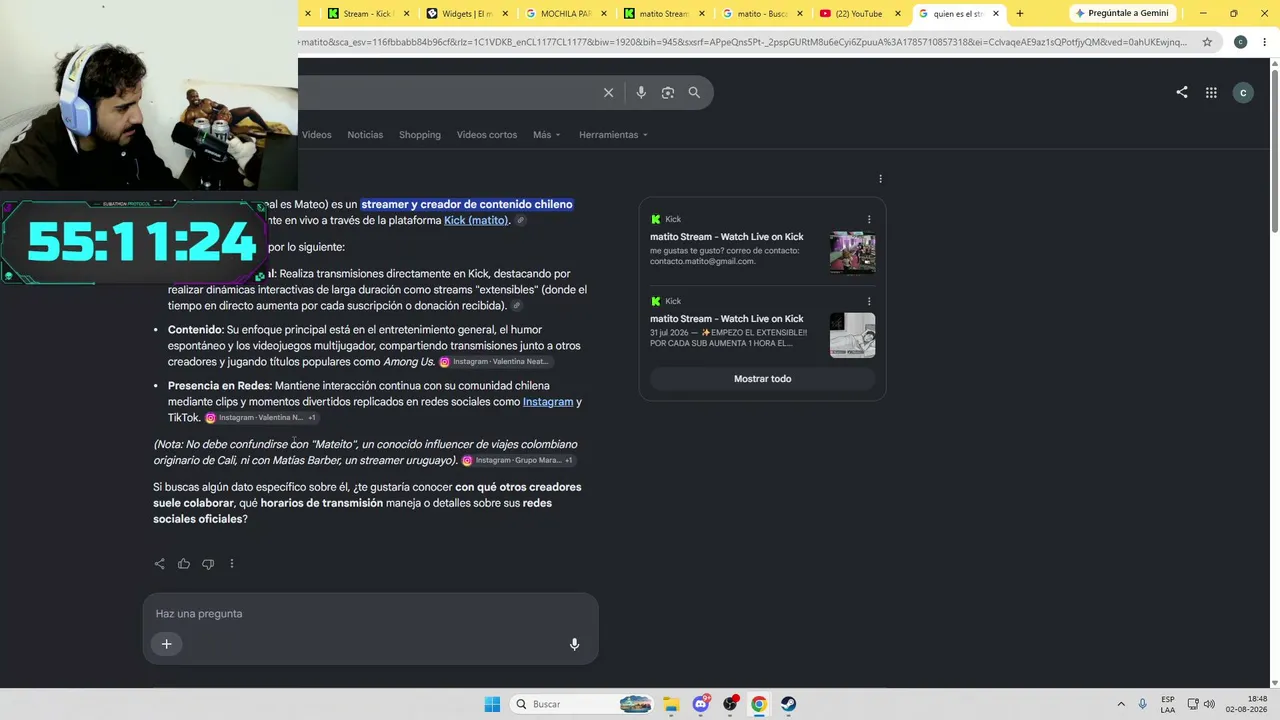Open Steam from the taskbar
Image resolution: width=1280 pixels, height=720 pixels.
tap(788, 704)
